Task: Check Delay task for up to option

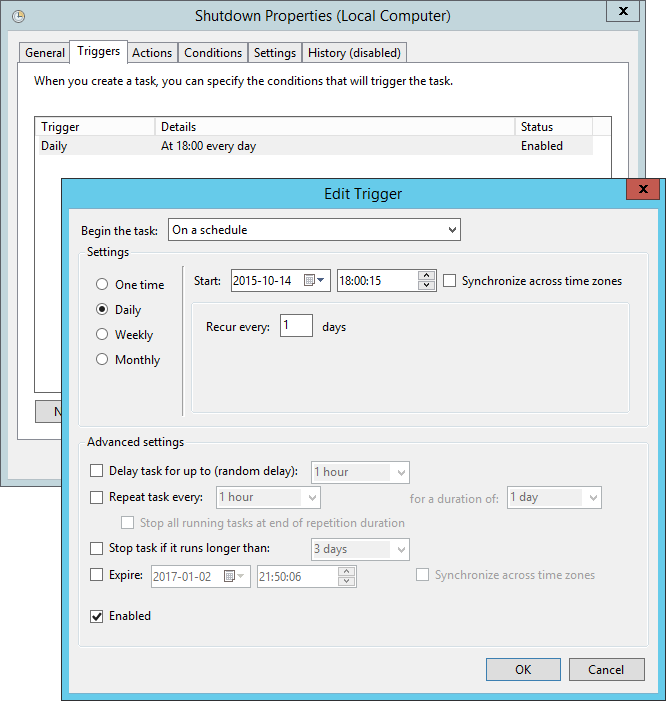Action: [97, 471]
